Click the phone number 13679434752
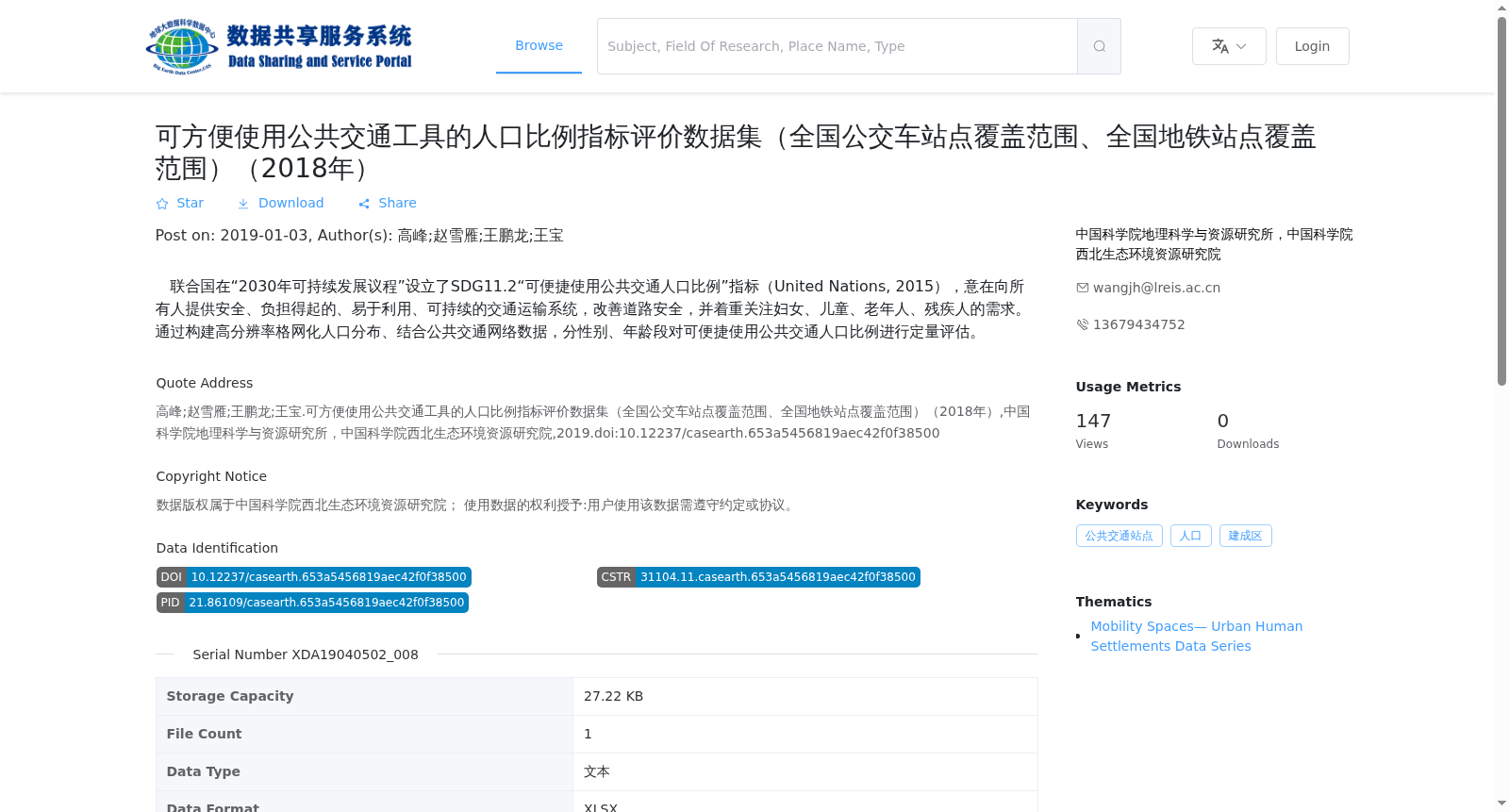Viewport: 1509px width, 812px height. tap(1138, 324)
